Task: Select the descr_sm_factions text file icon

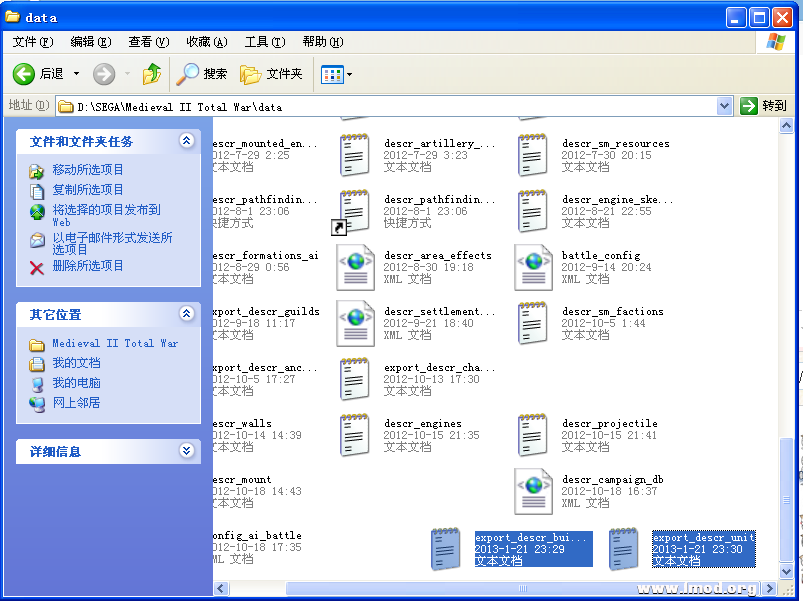Action: [x=534, y=323]
